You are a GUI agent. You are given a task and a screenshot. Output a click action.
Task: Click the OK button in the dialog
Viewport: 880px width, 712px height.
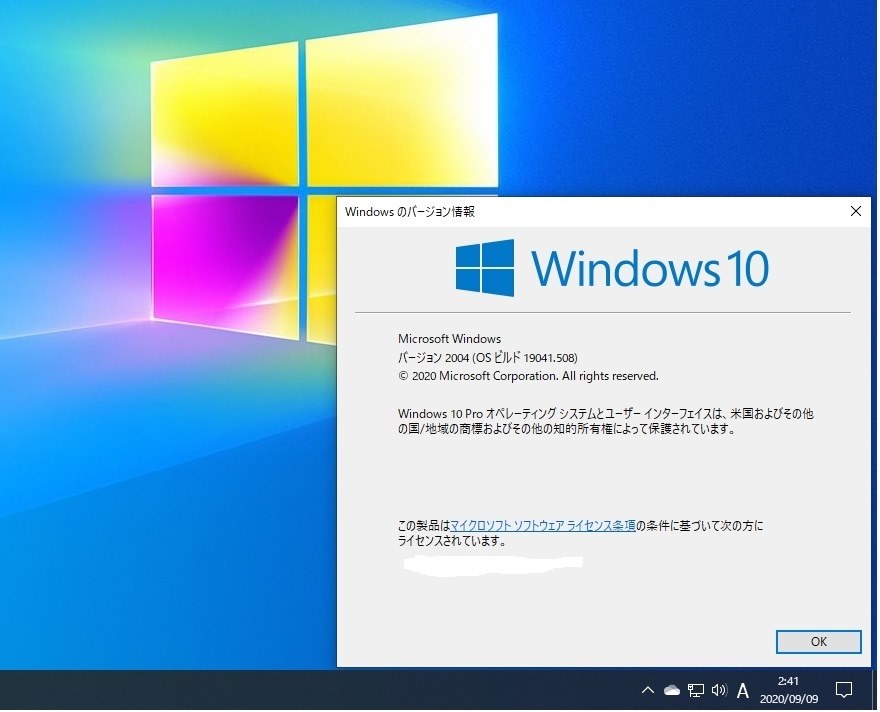819,643
